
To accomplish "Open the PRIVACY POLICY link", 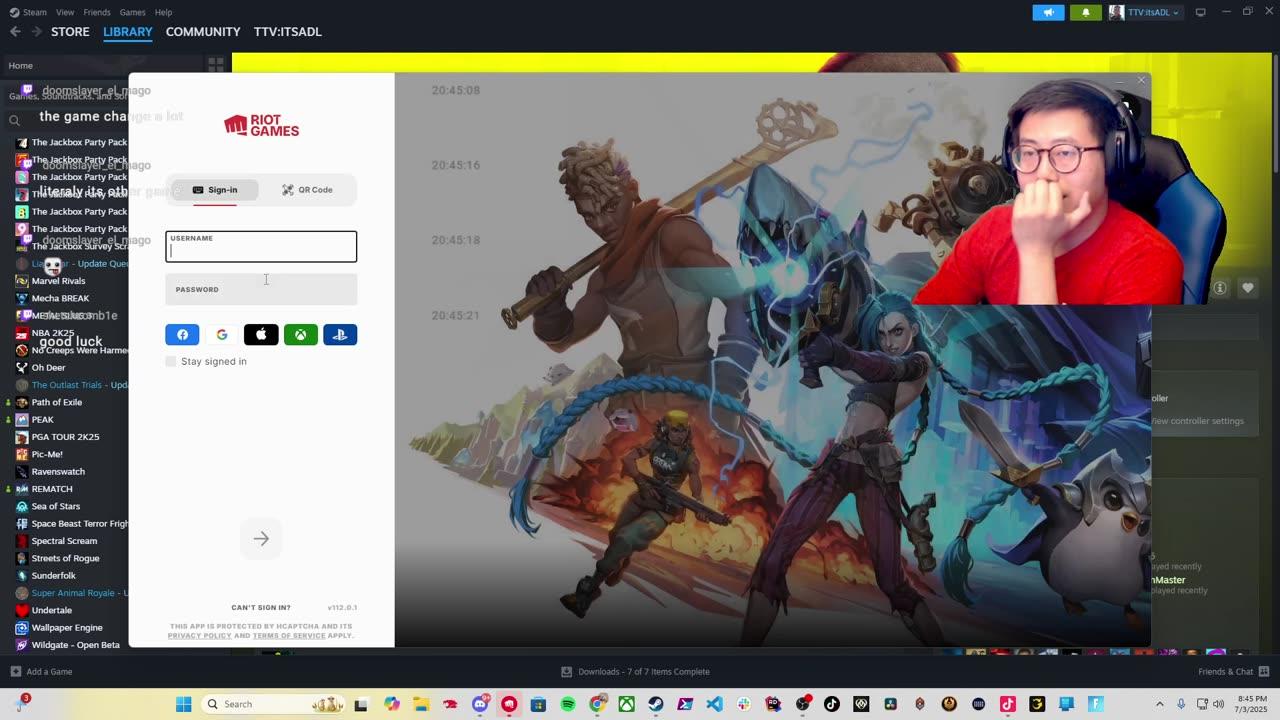I will click(x=199, y=636).
